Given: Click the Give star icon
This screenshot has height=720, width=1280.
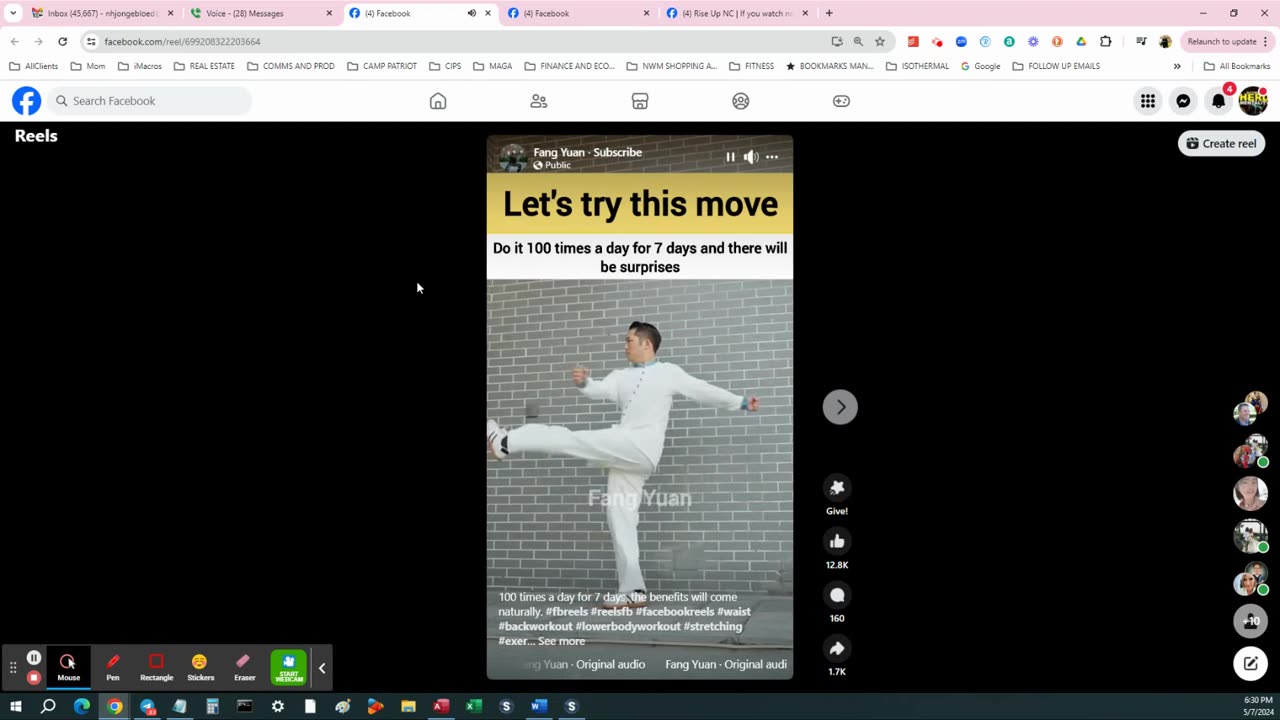Looking at the screenshot, I should [837, 487].
